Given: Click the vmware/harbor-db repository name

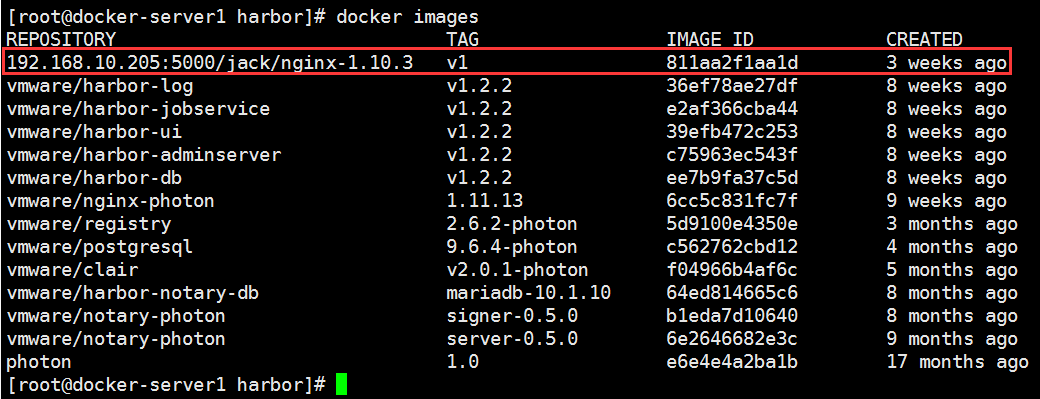Looking at the screenshot, I should click(94, 178).
